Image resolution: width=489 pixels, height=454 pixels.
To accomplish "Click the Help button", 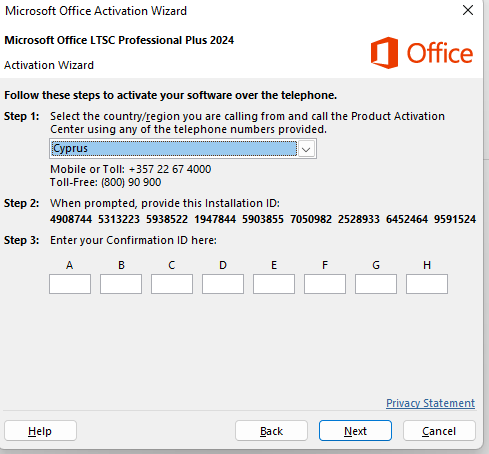I will click(x=40, y=431).
